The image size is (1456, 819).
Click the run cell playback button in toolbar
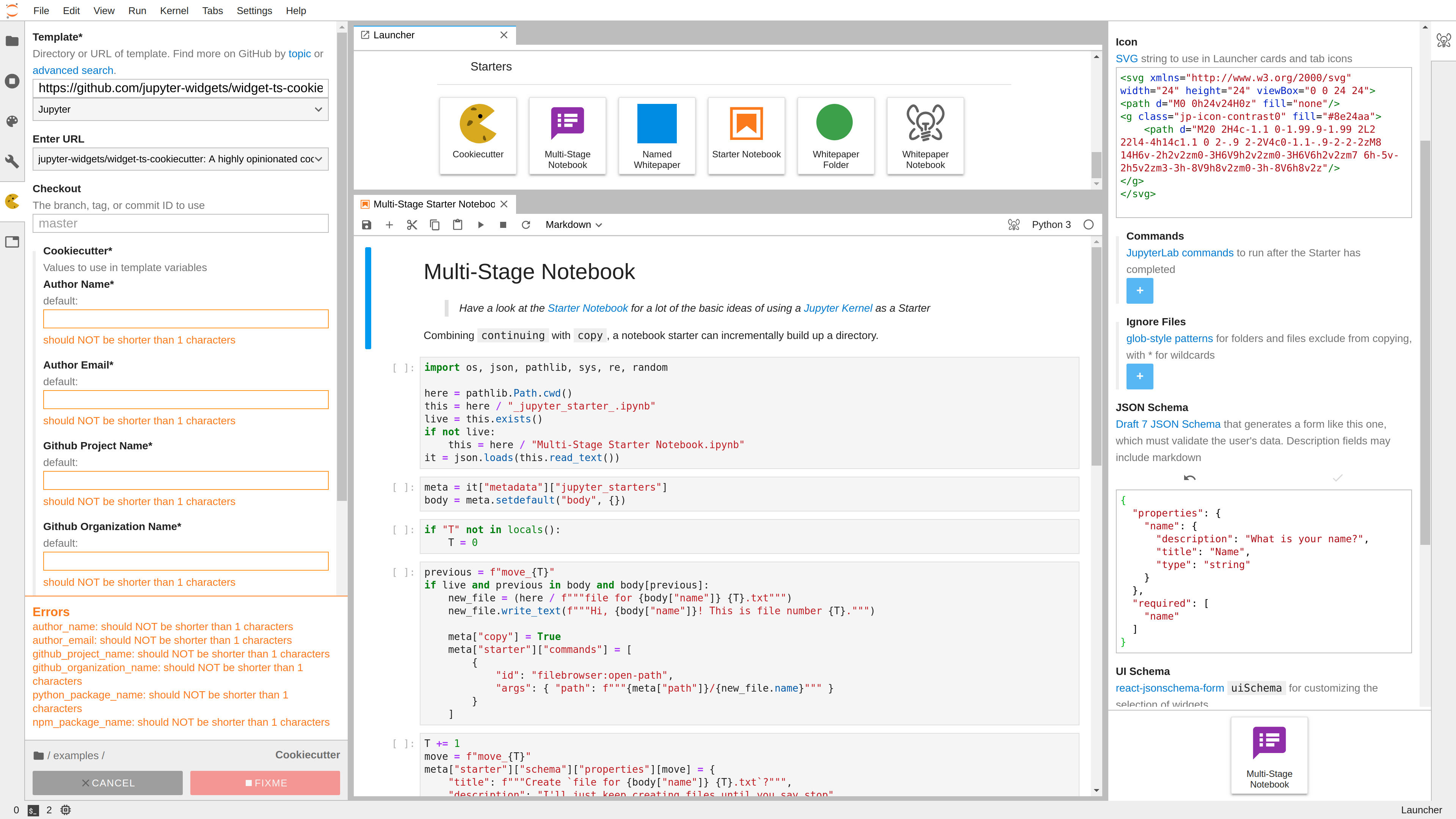pyautogui.click(x=481, y=224)
